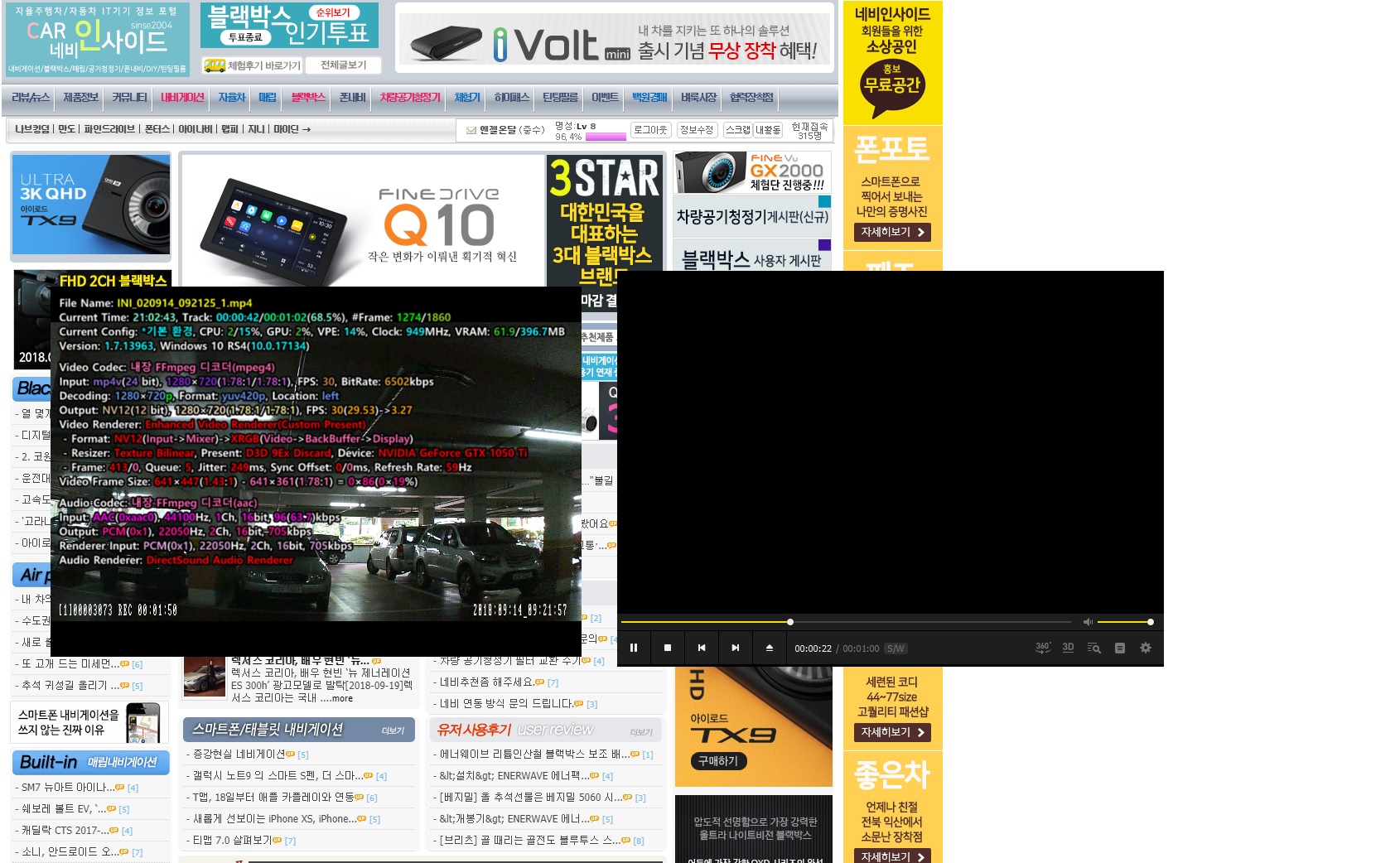This screenshot has width=1400, height=863.
Task: Click the video seek bar handle
Action: coord(790,621)
